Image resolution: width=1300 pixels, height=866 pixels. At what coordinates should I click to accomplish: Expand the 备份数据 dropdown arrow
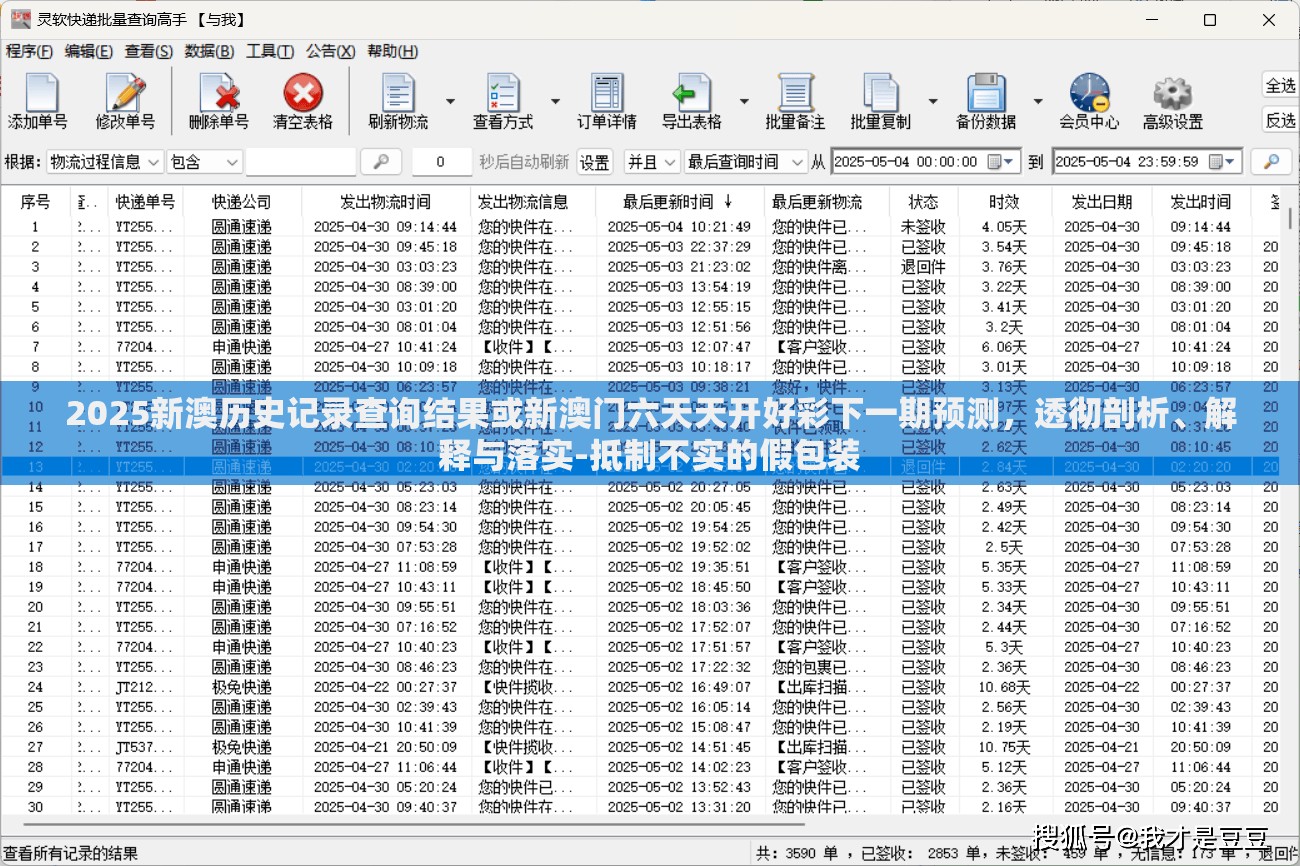[1037, 101]
